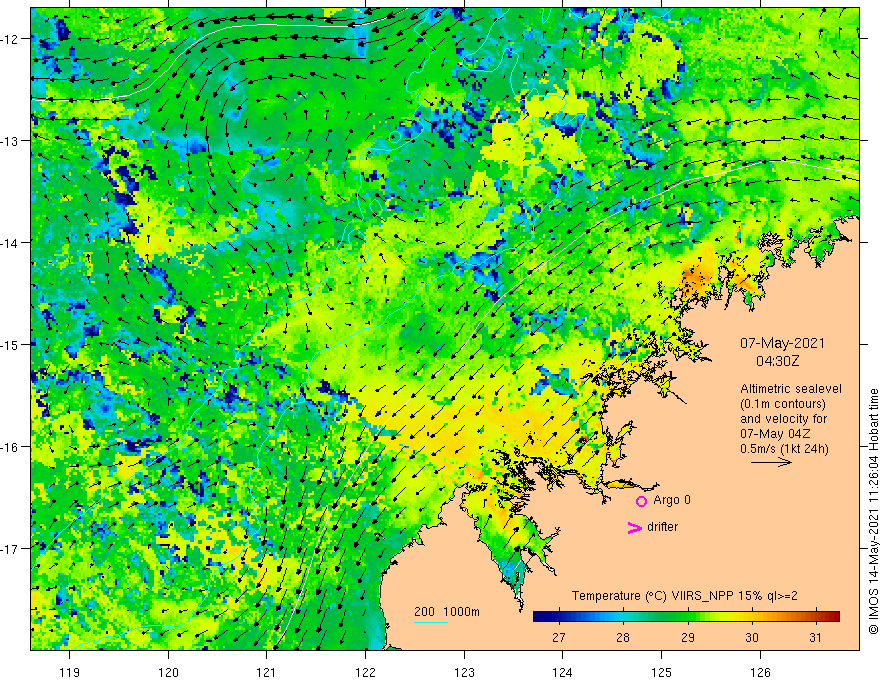Click the Temperature VIIRS_NPP colorbar title
The width and height of the screenshot is (880, 680).
click(x=684, y=596)
